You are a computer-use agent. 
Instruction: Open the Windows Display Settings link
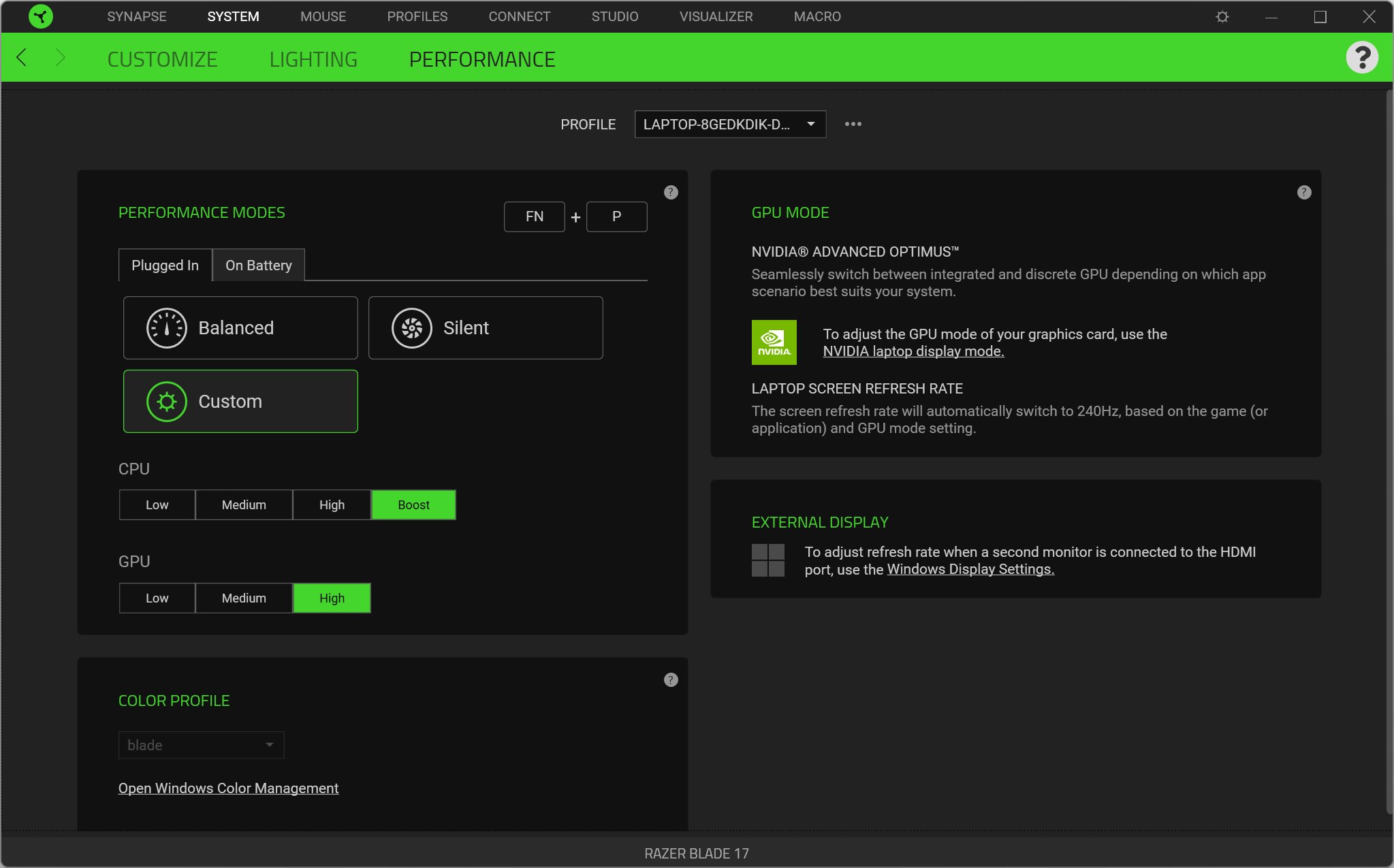tap(970, 569)
